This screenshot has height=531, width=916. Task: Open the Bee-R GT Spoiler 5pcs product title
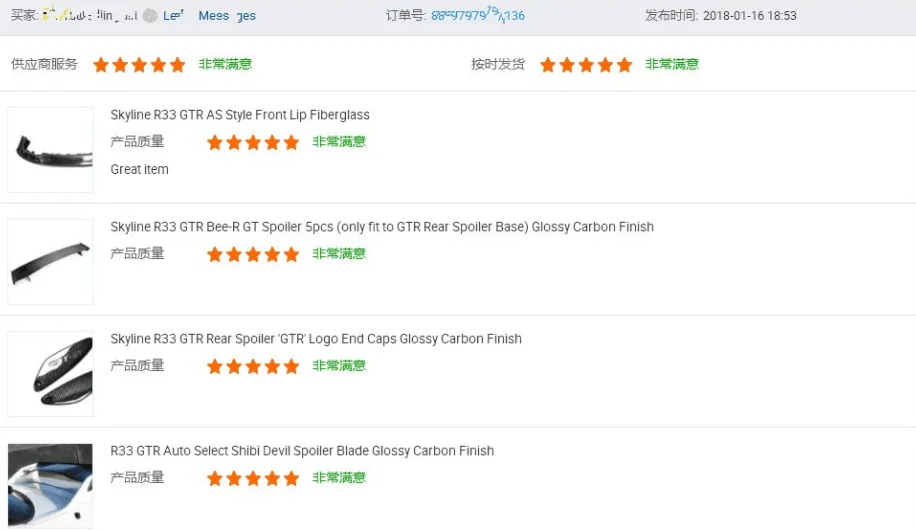pos(382,227)
